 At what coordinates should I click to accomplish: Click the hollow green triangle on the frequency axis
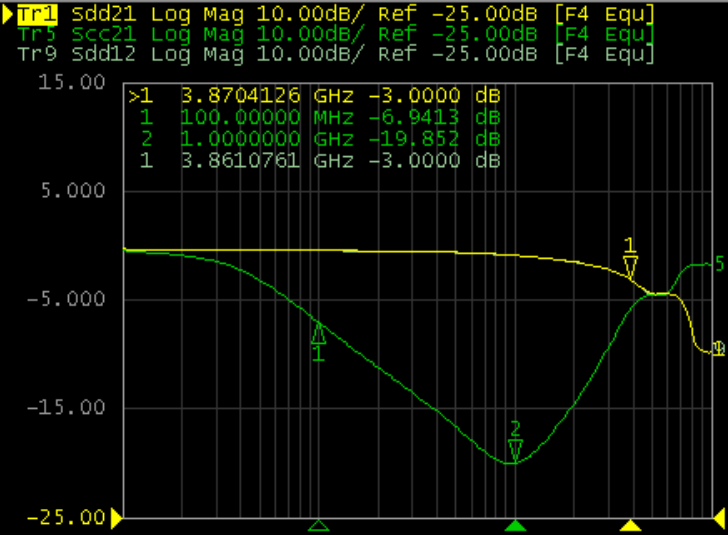[x=318, y=525]
